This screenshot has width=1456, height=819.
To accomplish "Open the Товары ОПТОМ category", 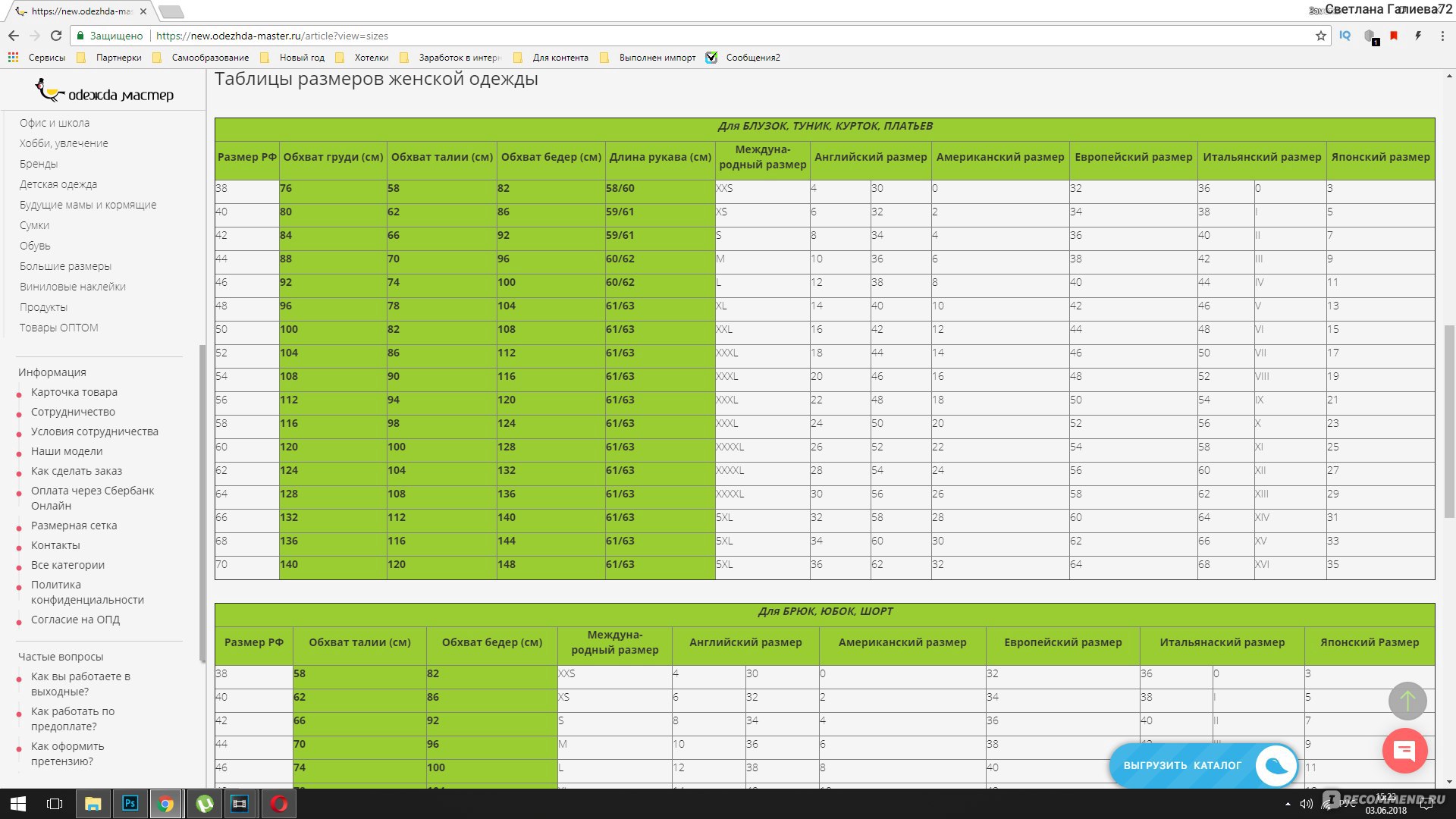I will point(58,328).
